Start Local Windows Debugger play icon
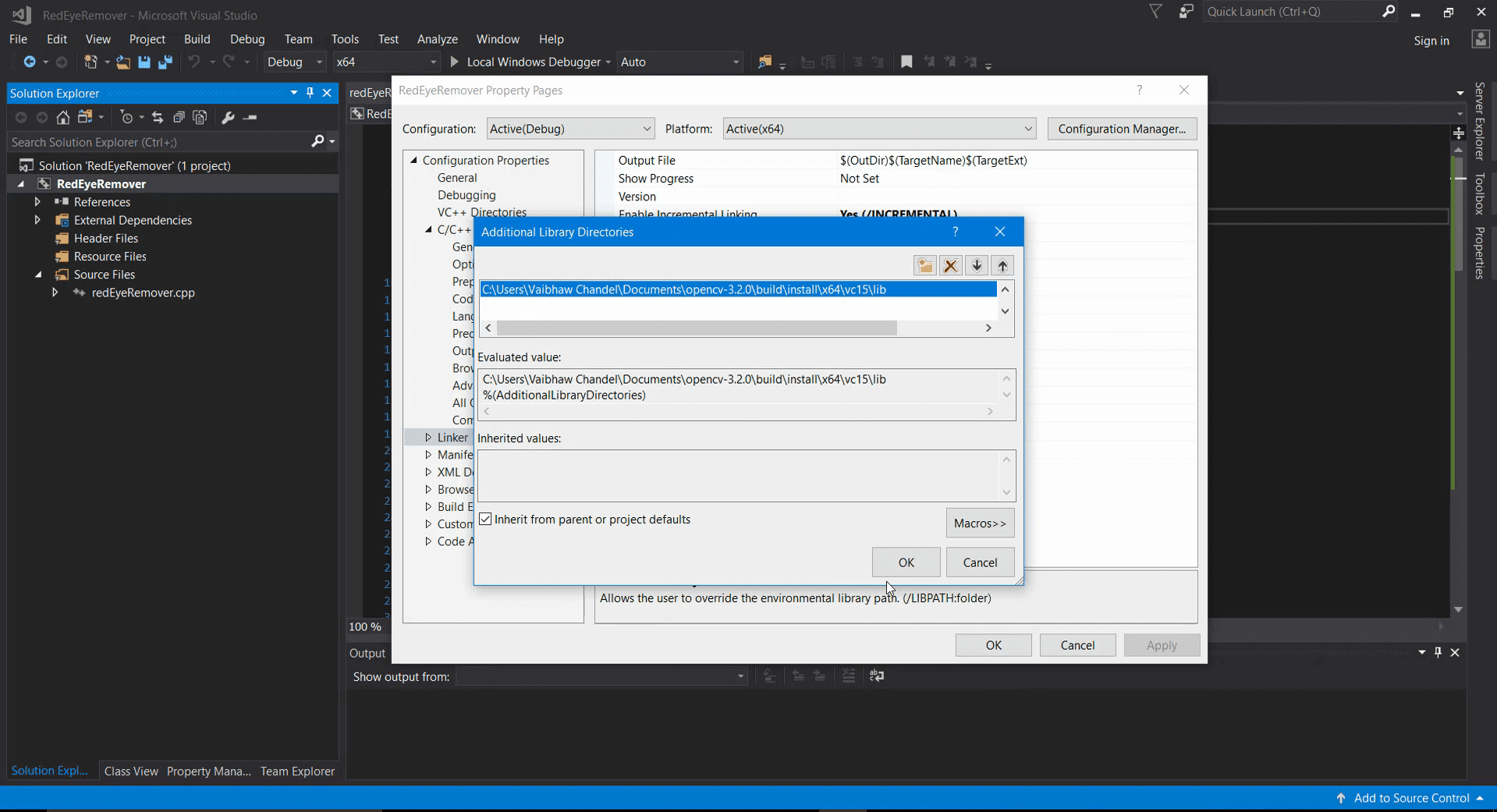This screenshot has width=1497, height=812. coord(455,62)
